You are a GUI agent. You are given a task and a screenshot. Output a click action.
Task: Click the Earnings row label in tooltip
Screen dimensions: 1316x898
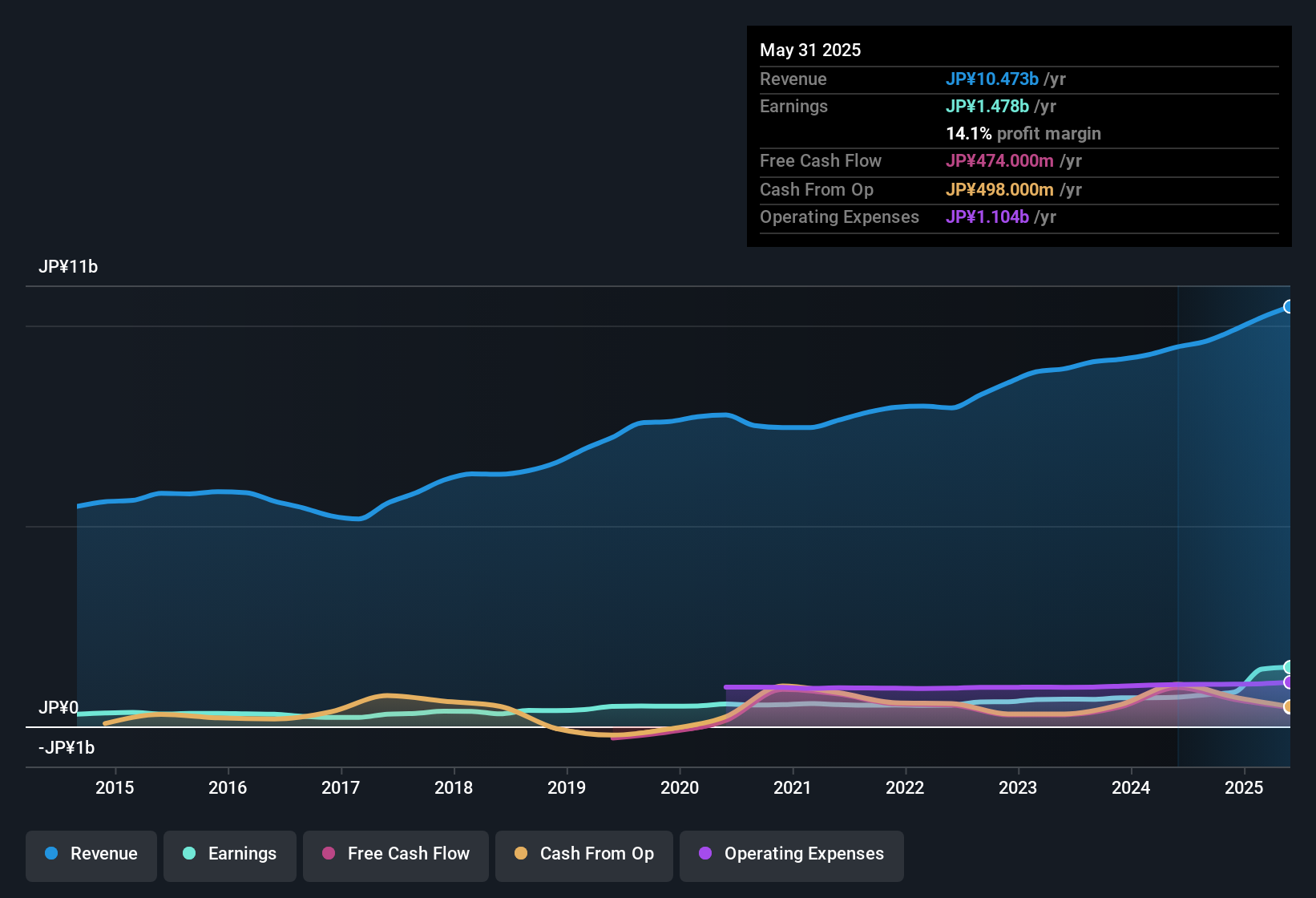tap(793, 106)
